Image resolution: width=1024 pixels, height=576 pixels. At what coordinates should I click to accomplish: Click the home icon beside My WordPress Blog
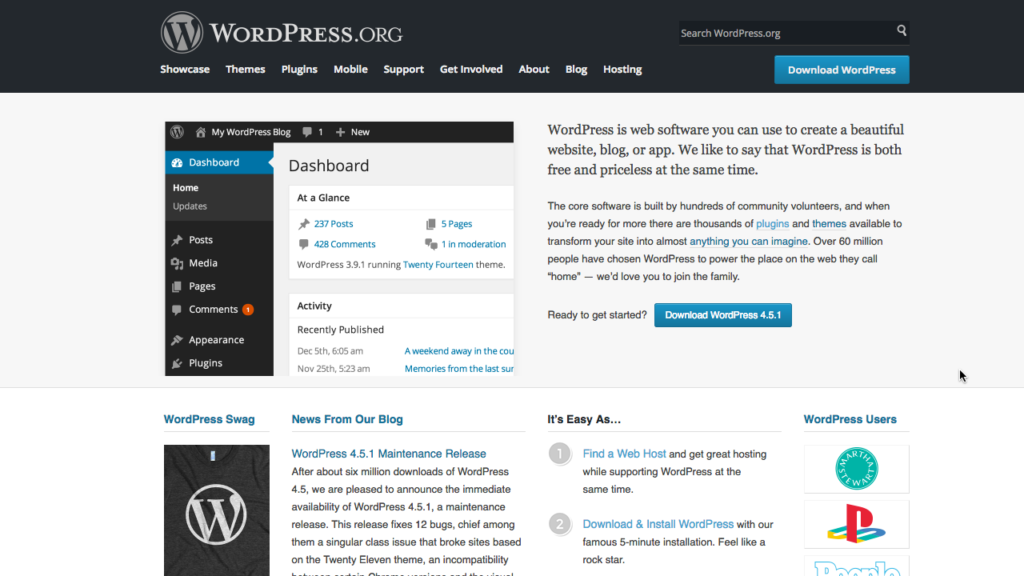pos(200,132)
